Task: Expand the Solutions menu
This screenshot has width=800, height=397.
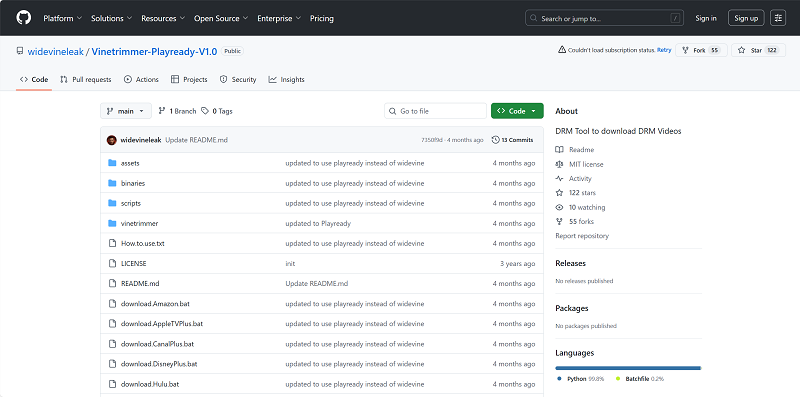Action: click(x=111, y=18)
